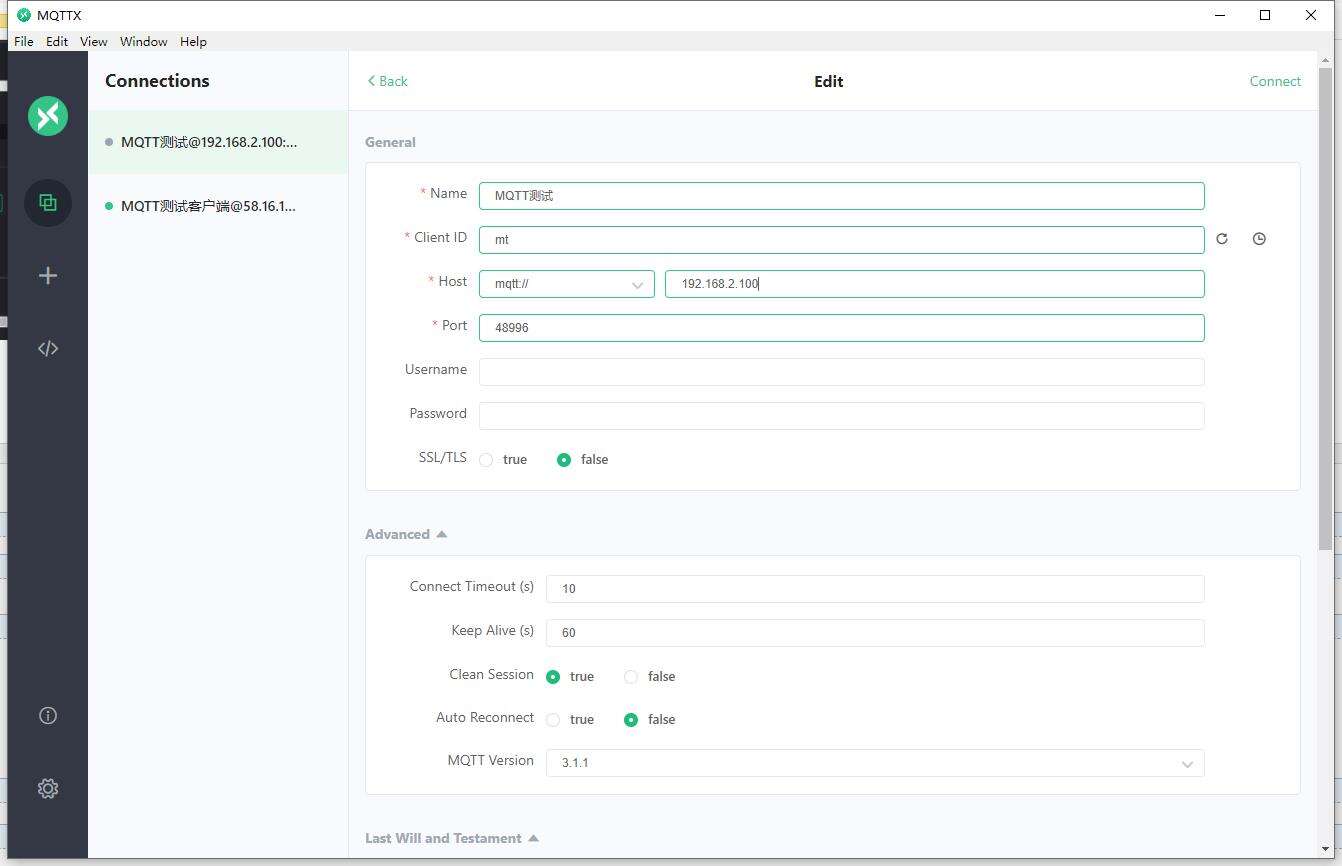Open the Settings gear icon

click(x=48, y=789)
